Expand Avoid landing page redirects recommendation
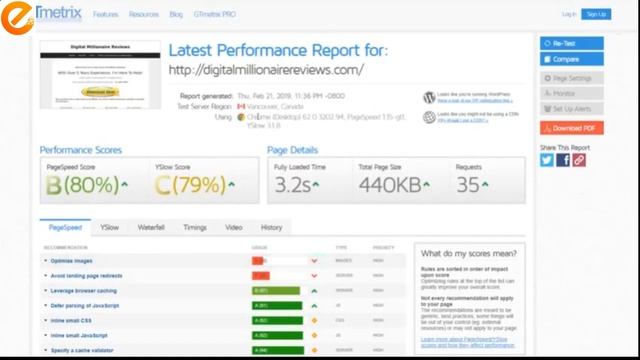640x360 pixels. (87, 276)
